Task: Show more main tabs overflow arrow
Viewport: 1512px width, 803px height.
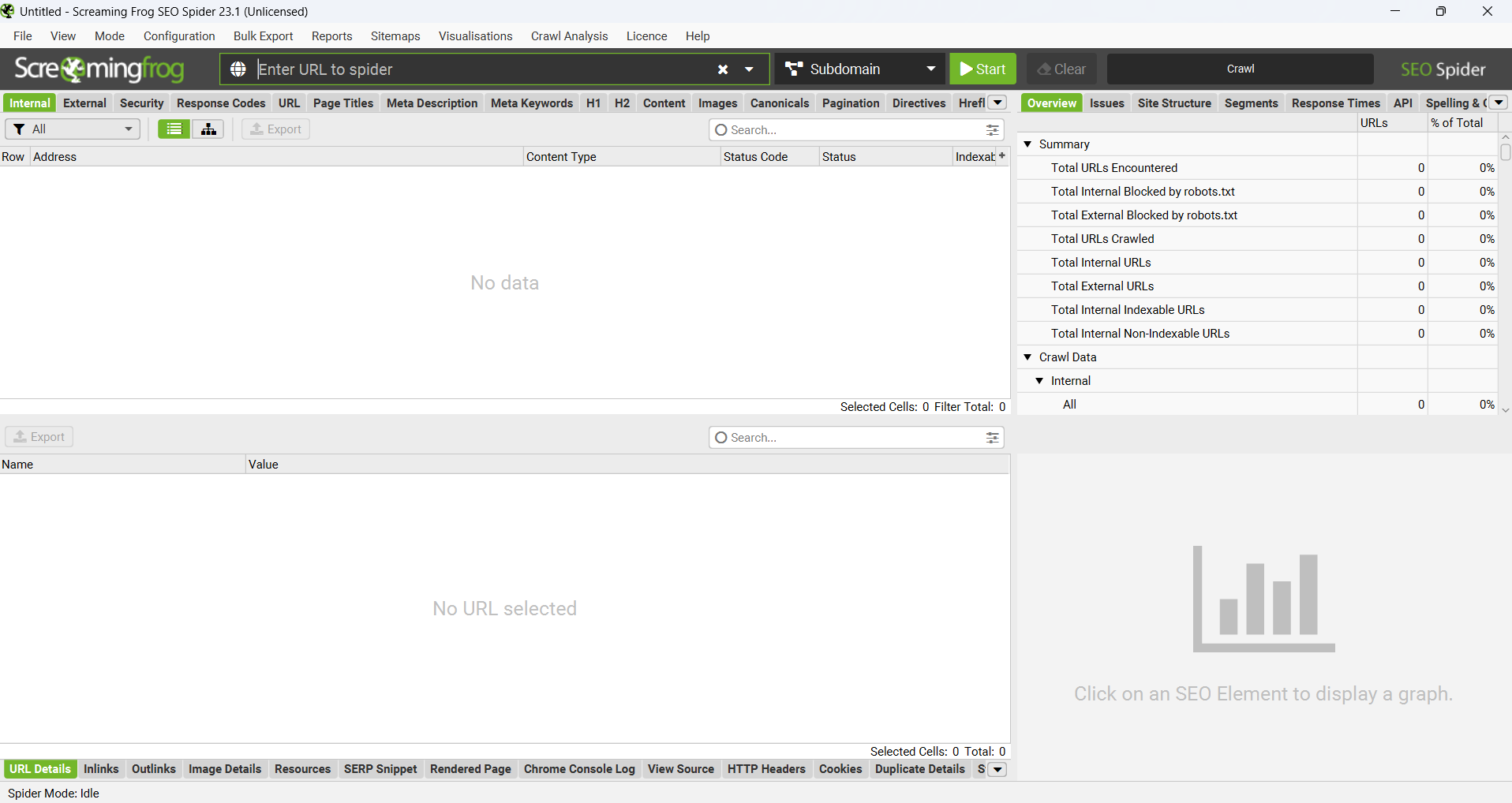Action: click(x=997, y=103)
